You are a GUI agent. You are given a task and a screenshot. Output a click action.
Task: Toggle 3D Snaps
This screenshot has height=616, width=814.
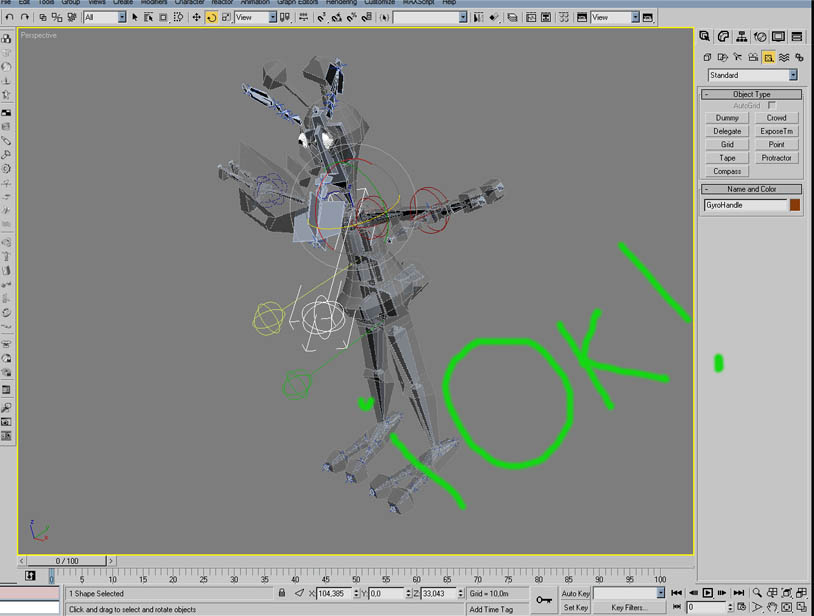(x=322, y=17)
